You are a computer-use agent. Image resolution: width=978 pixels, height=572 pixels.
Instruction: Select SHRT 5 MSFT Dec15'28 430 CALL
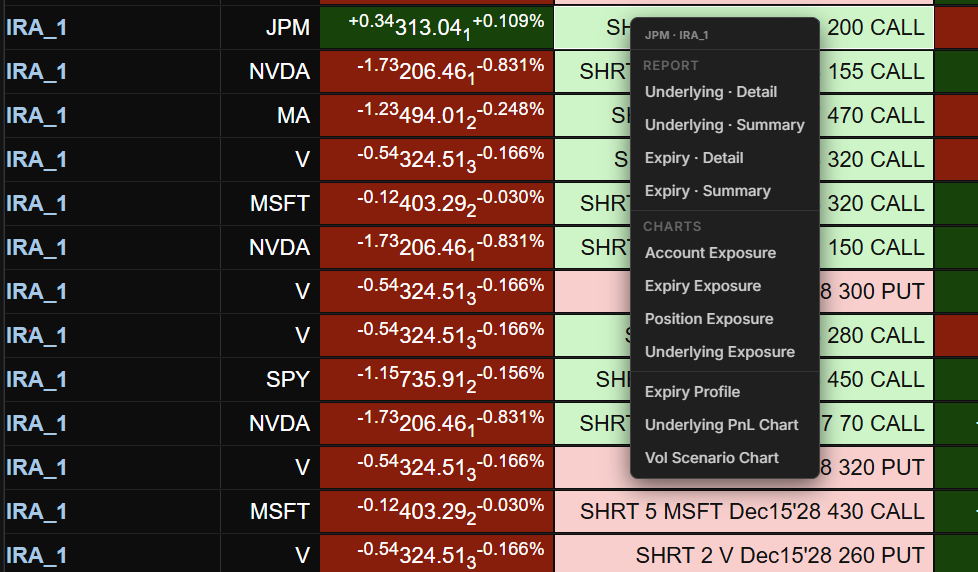click(743, 511)
